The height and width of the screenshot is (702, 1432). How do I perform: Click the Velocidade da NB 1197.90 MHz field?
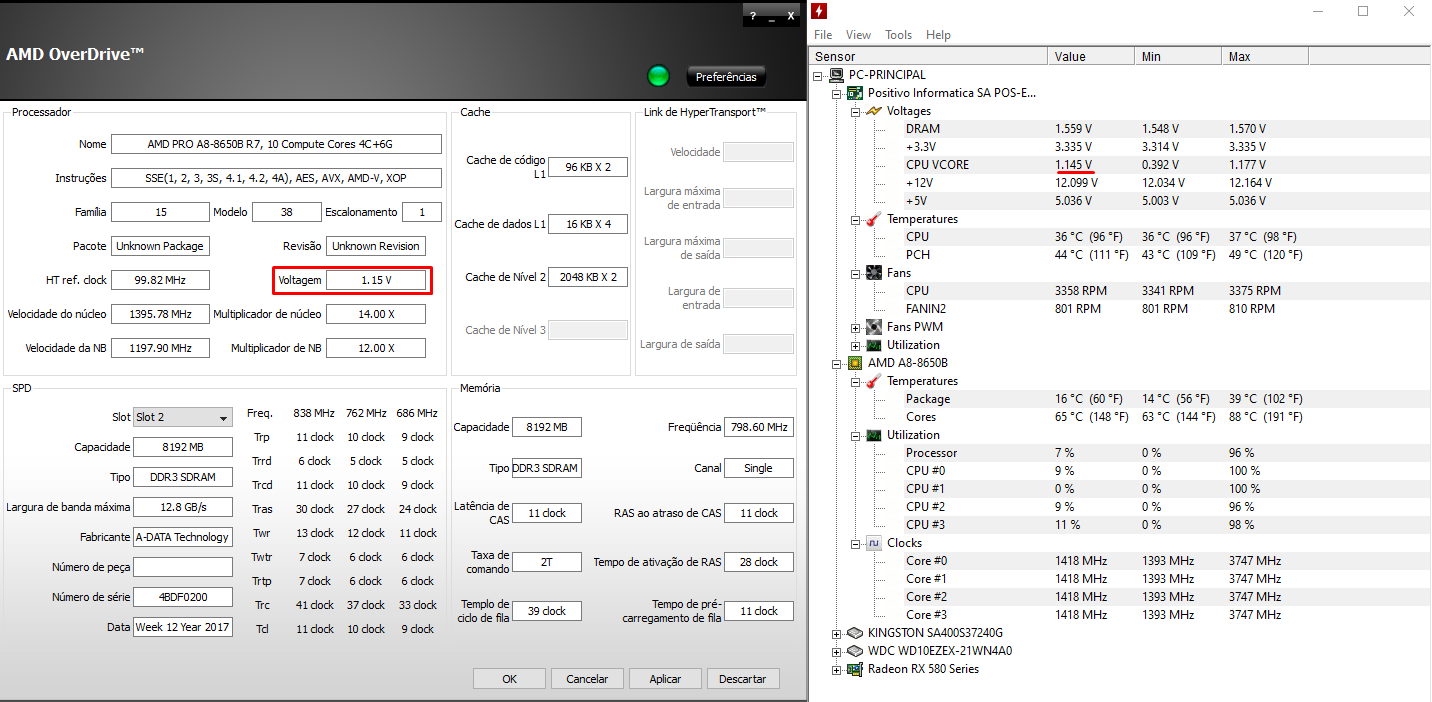[x=160, y=348]
